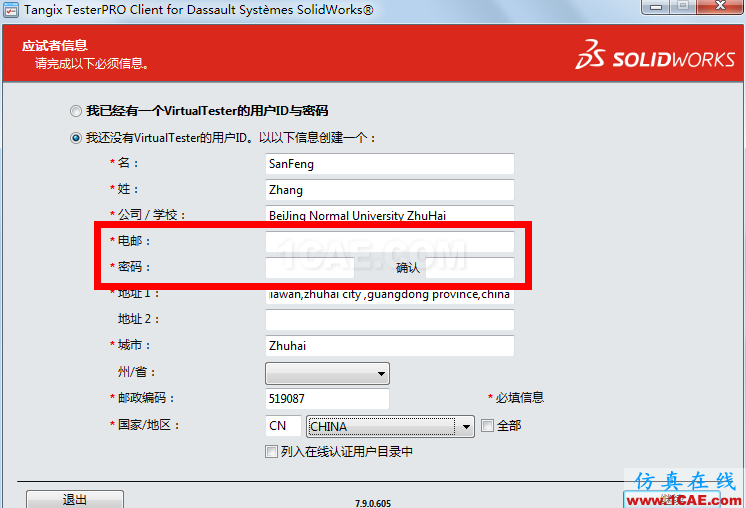Toggle the 全部 (all) checkbox

(487, 425)
